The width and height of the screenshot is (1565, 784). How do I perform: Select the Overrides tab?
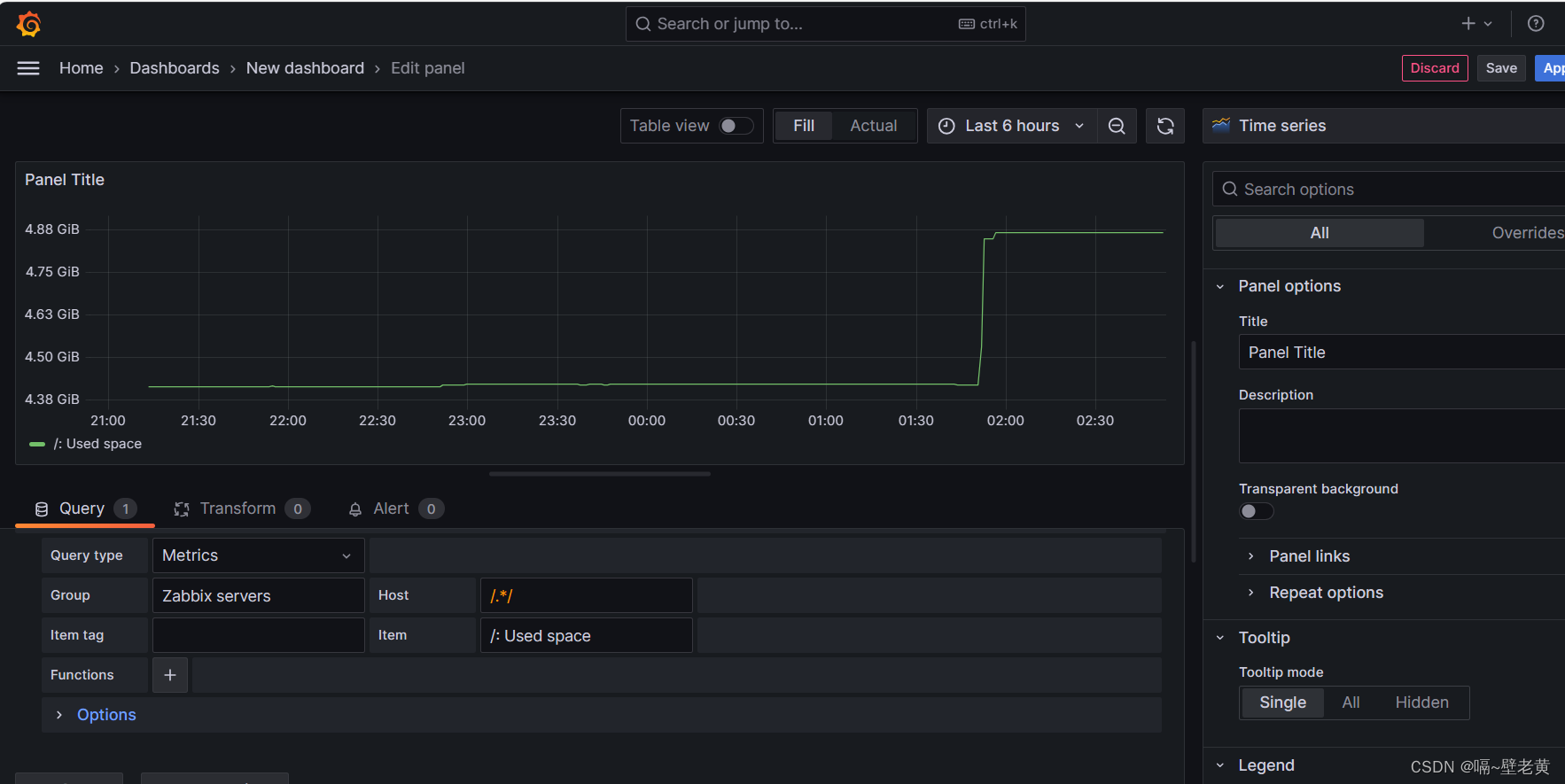click(1527, 233)
